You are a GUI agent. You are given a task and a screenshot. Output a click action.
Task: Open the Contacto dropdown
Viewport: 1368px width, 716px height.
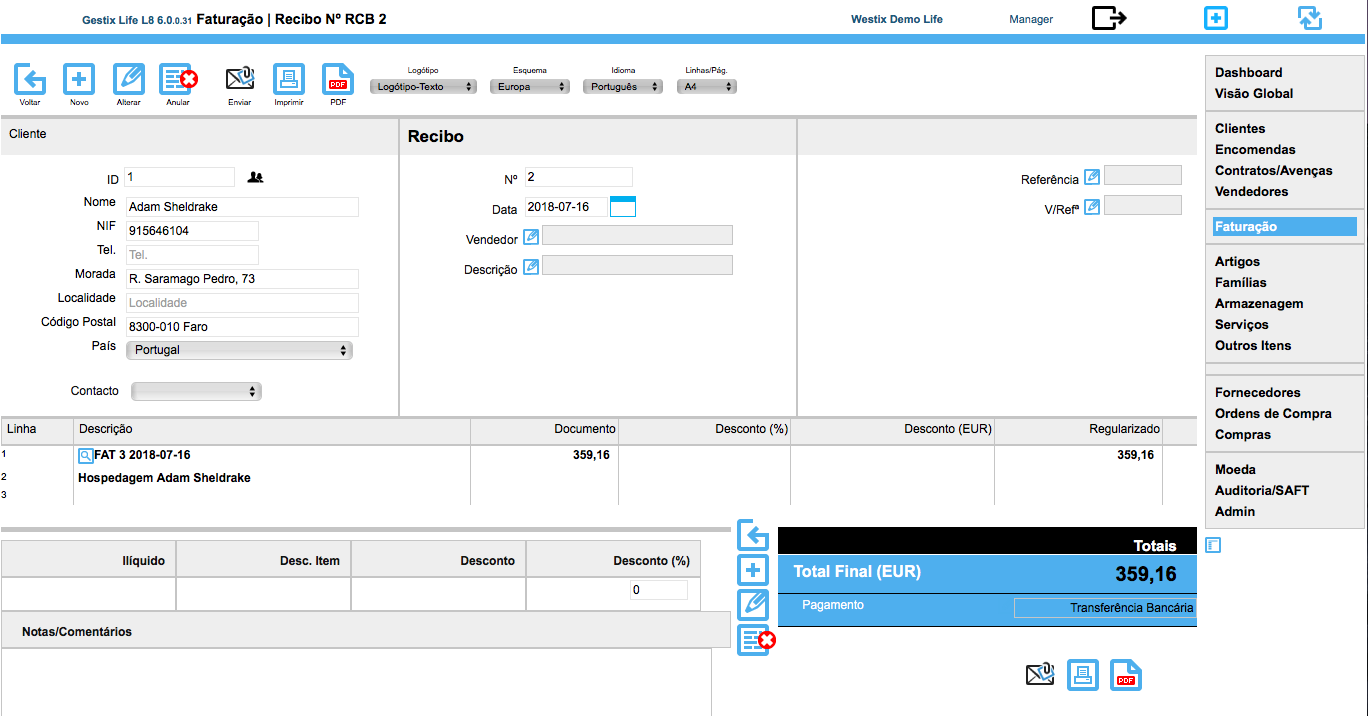tap(196, 392)
